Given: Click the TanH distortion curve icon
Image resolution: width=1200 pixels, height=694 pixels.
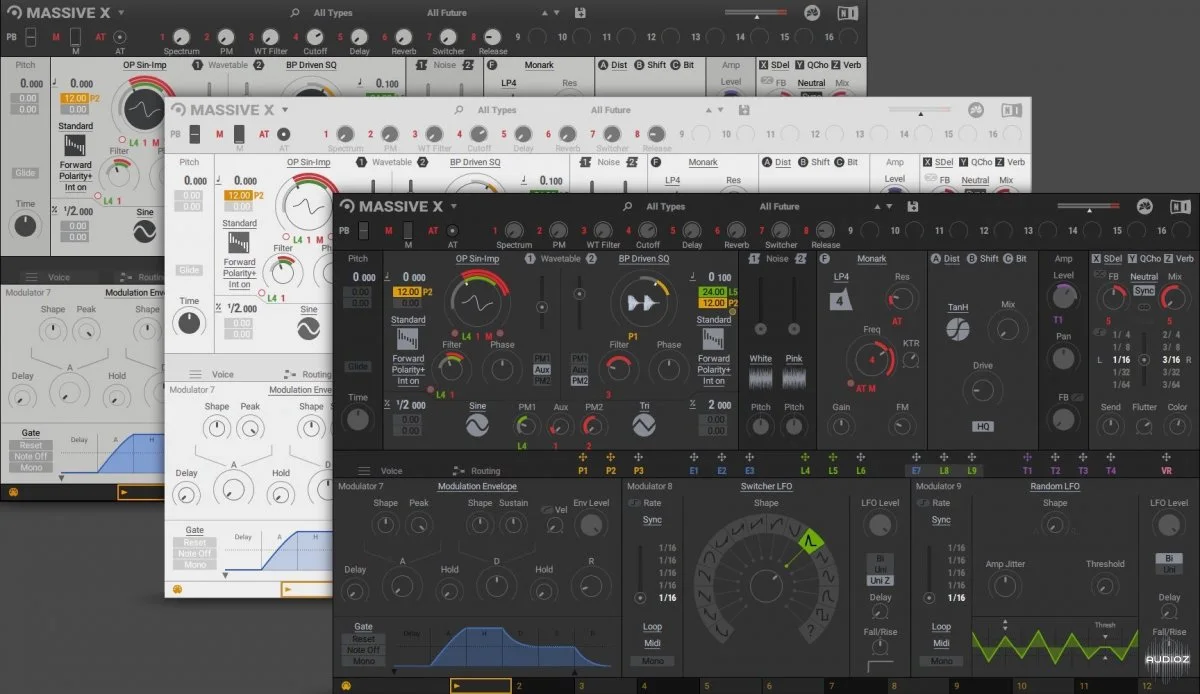Looking at the screenshot, I should pos(958,328).
